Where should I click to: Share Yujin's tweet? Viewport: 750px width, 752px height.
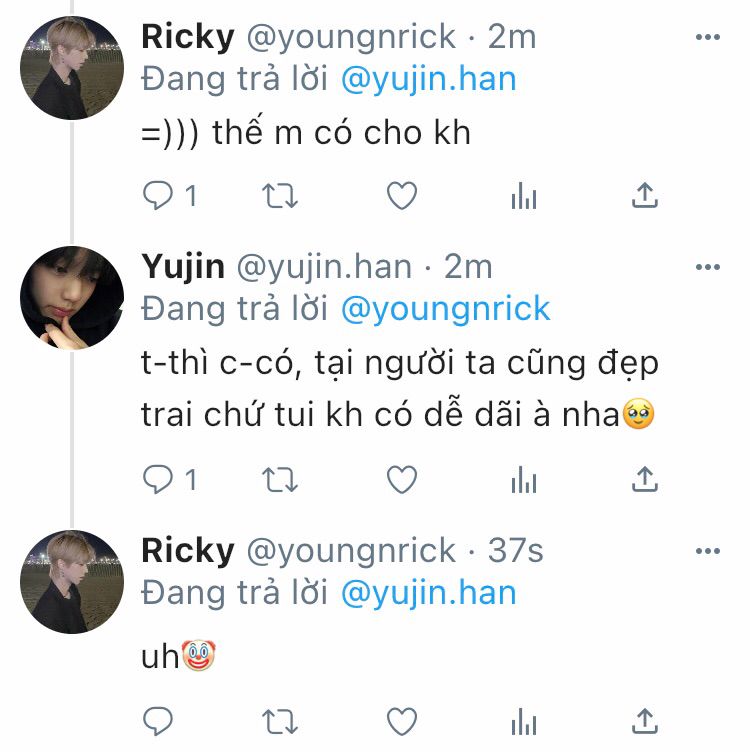point(645,479)
